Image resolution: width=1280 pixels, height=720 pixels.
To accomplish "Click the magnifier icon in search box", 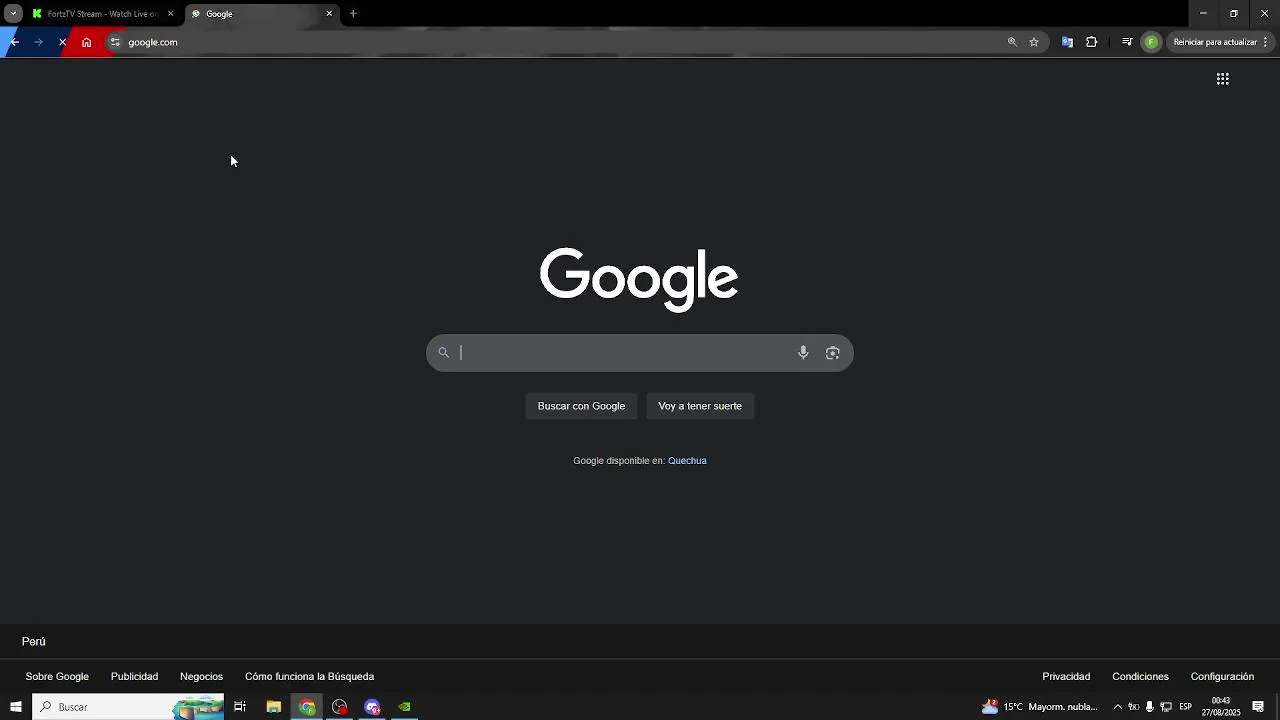I will click(443, 352).
